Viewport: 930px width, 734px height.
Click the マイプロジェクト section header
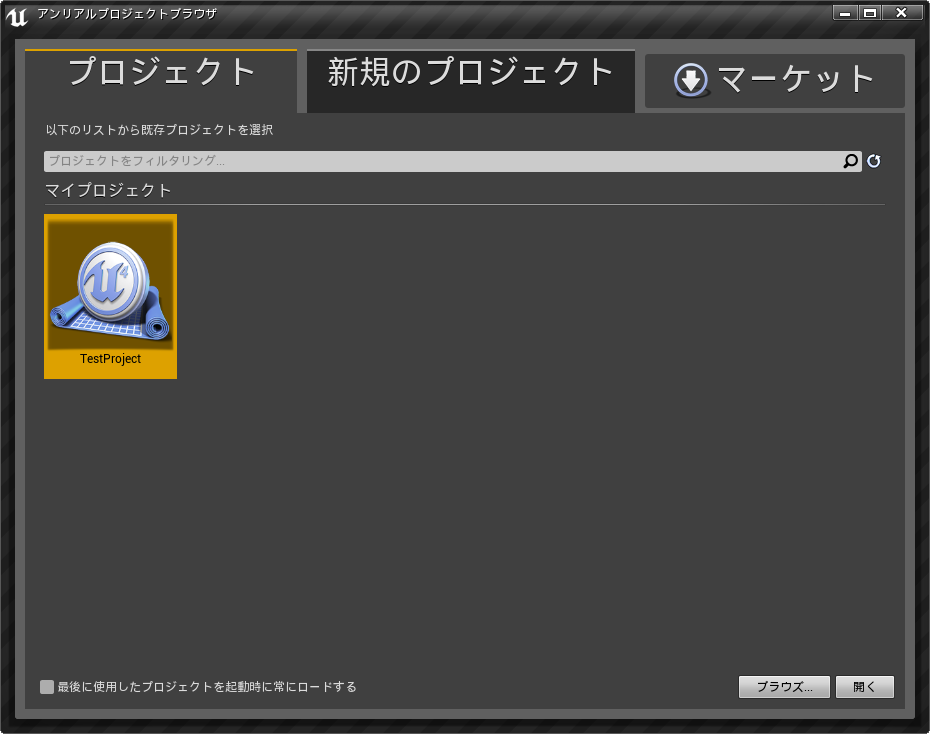pyautogui.click(x=106, y=190)
